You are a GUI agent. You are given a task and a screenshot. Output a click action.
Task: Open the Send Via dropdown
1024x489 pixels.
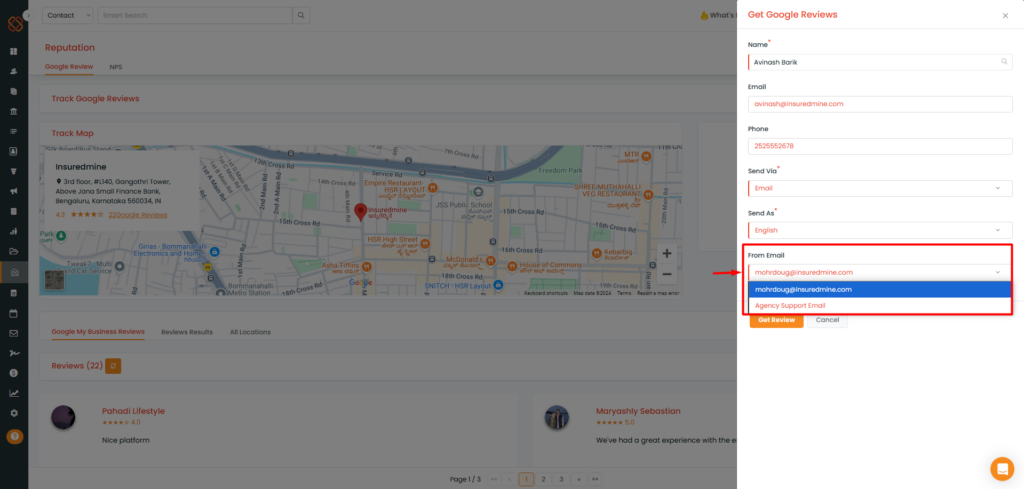click(x=880, y=188)
